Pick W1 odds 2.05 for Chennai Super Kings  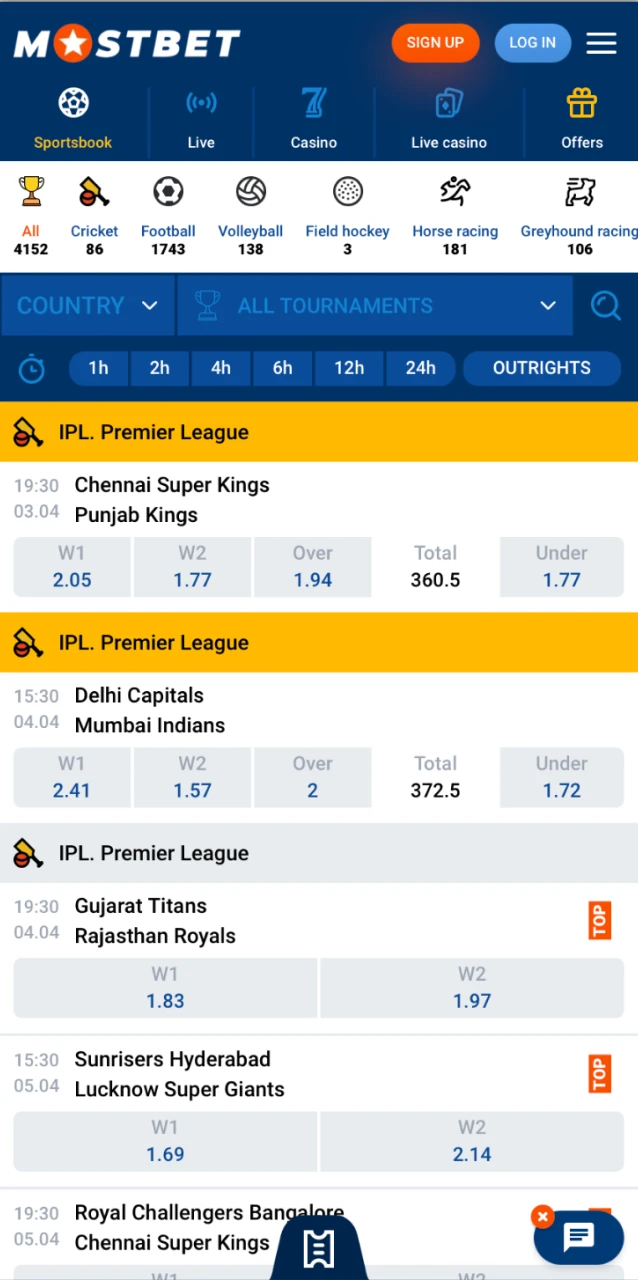point(72,567)
